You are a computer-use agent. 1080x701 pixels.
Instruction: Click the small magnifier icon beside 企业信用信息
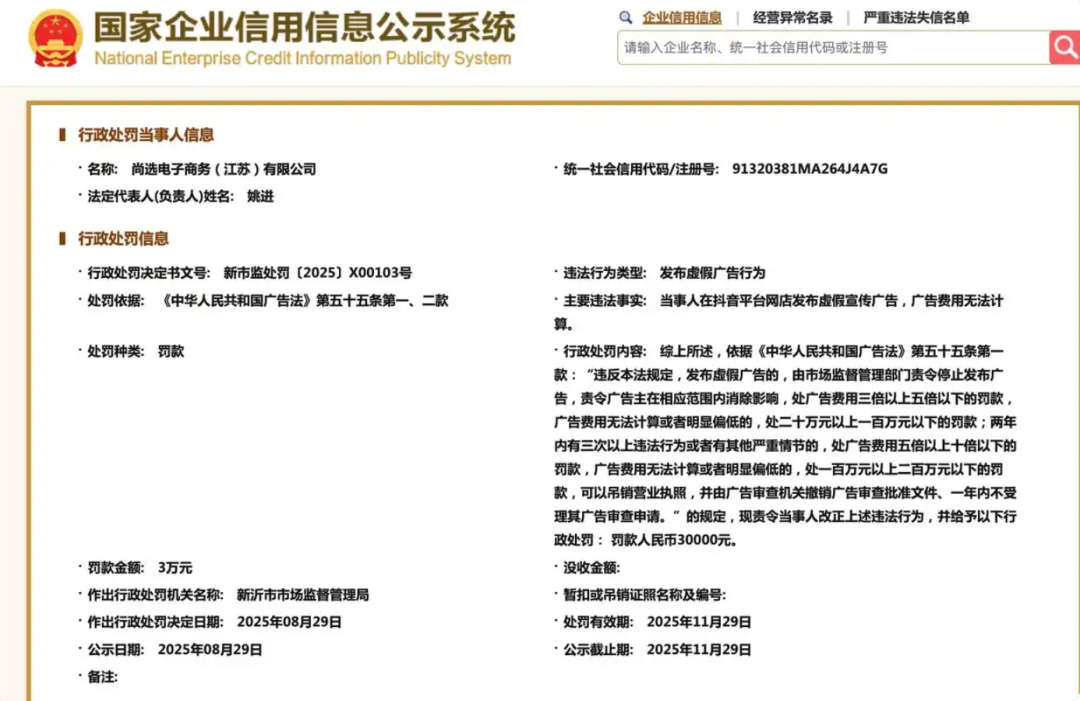pos(626,17)
